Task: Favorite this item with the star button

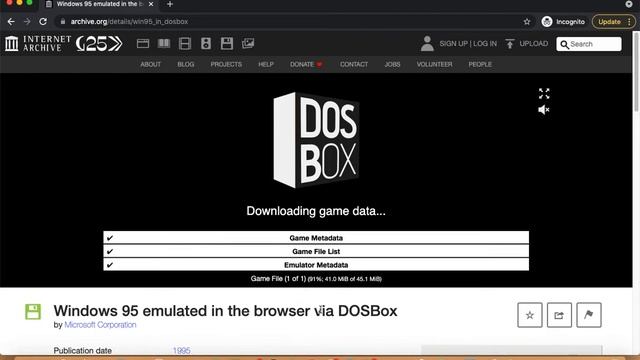Action: (530, 315)
